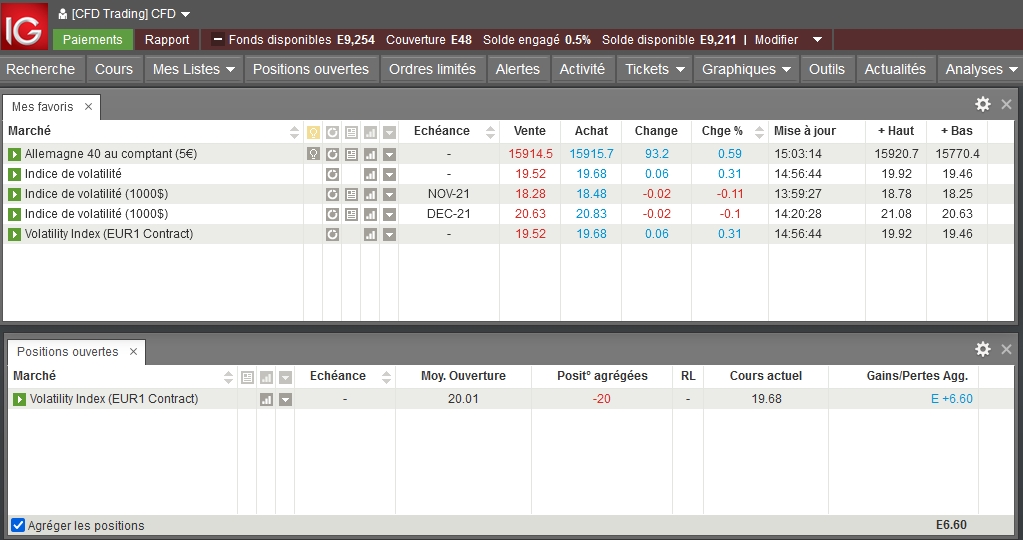
Task: Click the Vente price 18.28 in the NOV-21 row
Action: (530, 194)
